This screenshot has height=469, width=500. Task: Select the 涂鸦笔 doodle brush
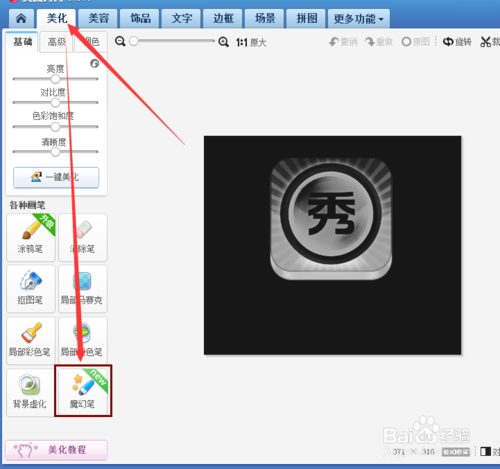31,237
